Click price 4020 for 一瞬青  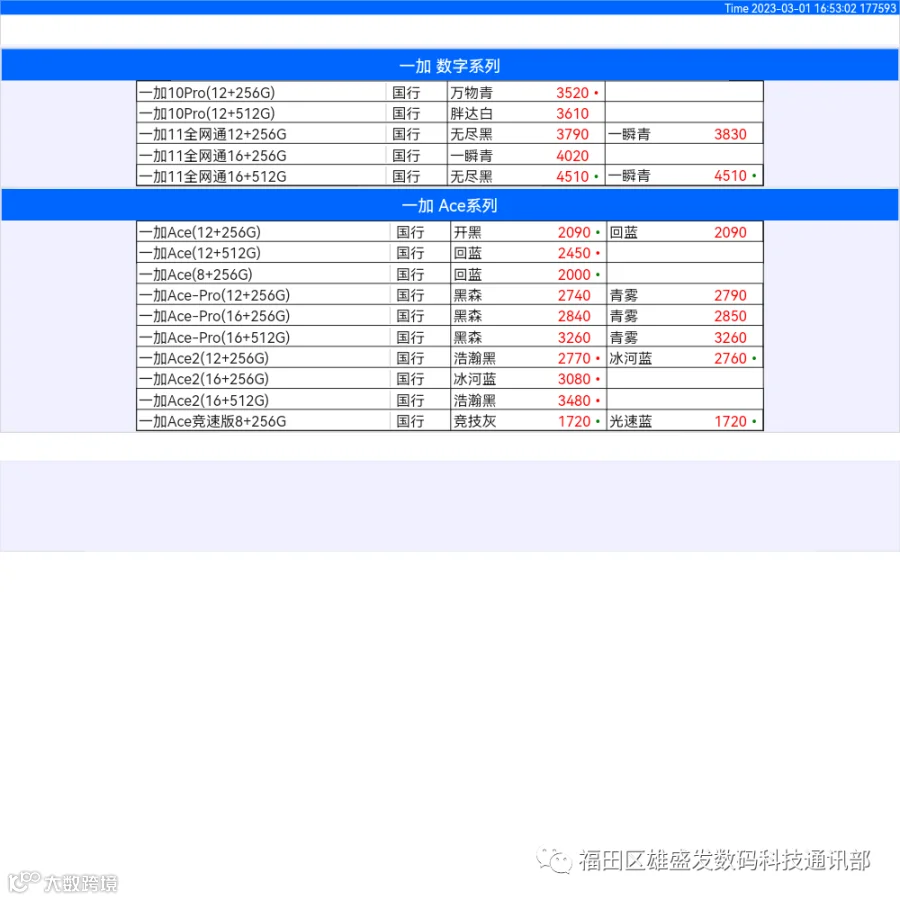[572, 156]
